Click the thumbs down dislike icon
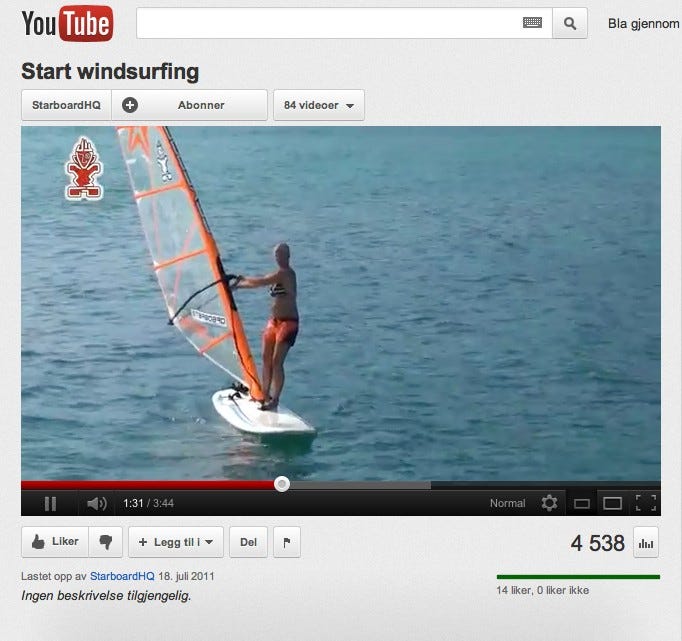This screenshot has height=641, width=682. click(x=106, y=542)
